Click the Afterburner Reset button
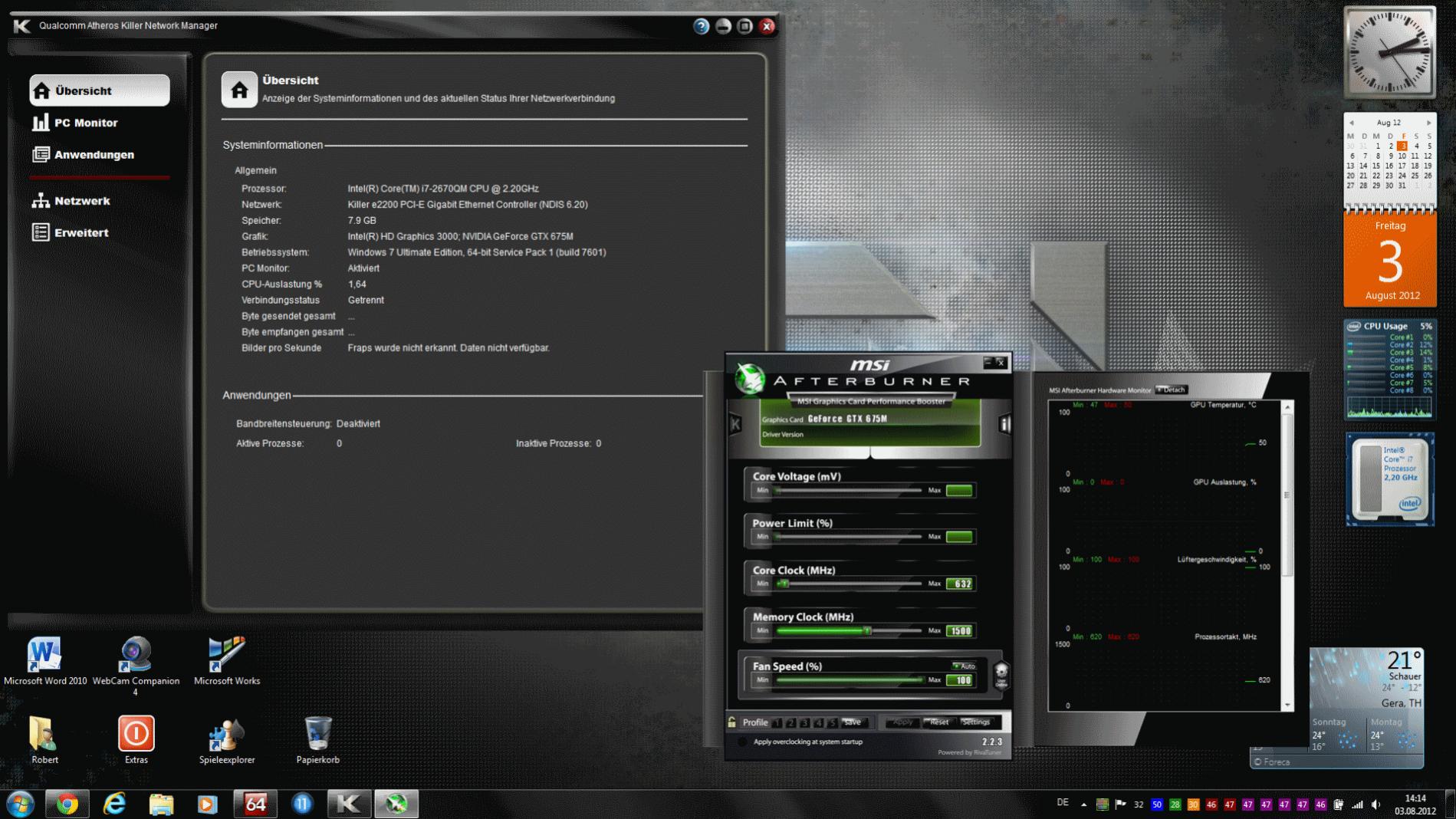The image size is (1456, 819). [939, 722]
